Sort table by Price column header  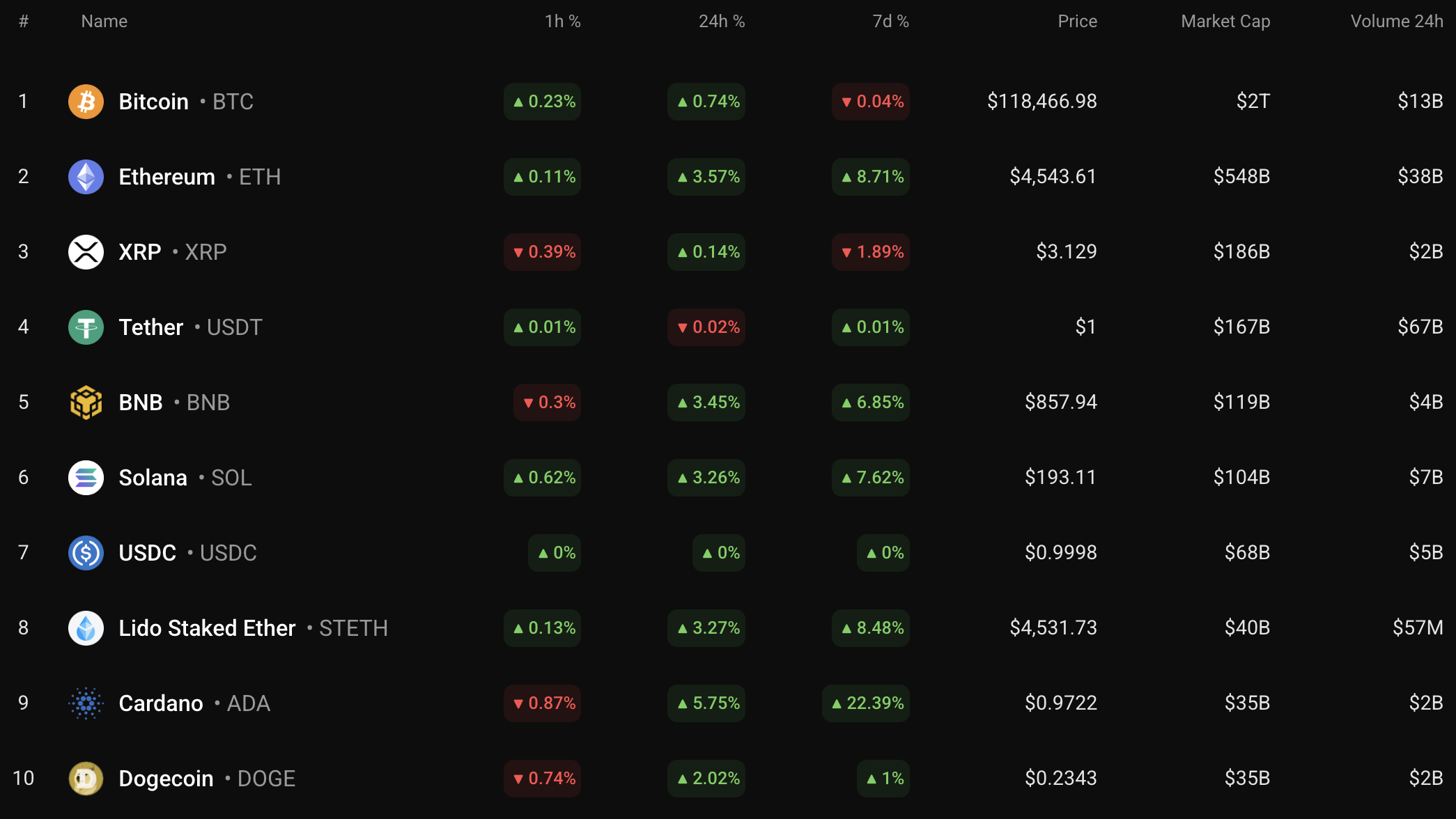(1077, 22)
